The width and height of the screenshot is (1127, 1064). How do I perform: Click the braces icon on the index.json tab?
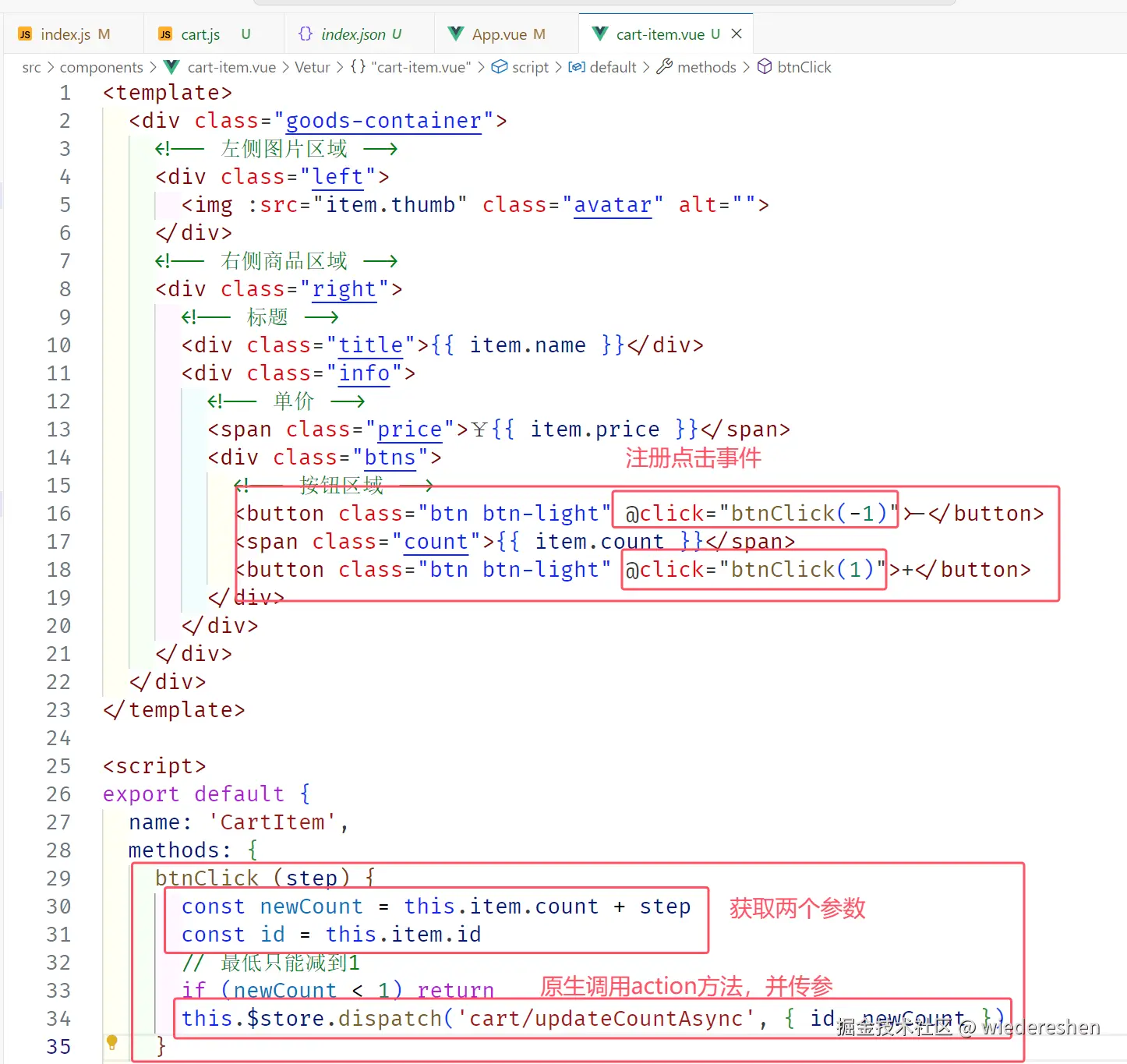[306, 34]
